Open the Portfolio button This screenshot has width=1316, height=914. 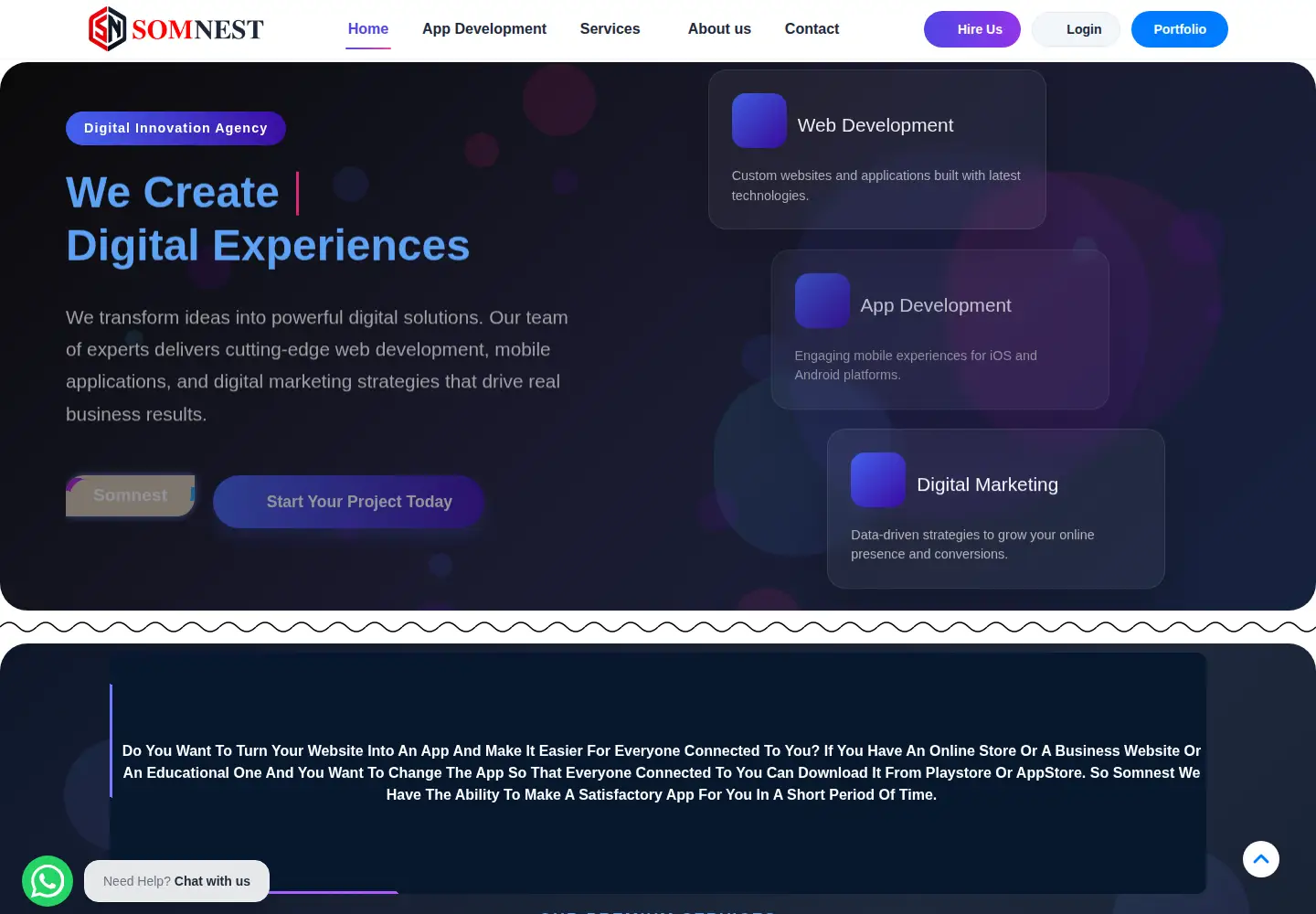(x=1180, y=29)
